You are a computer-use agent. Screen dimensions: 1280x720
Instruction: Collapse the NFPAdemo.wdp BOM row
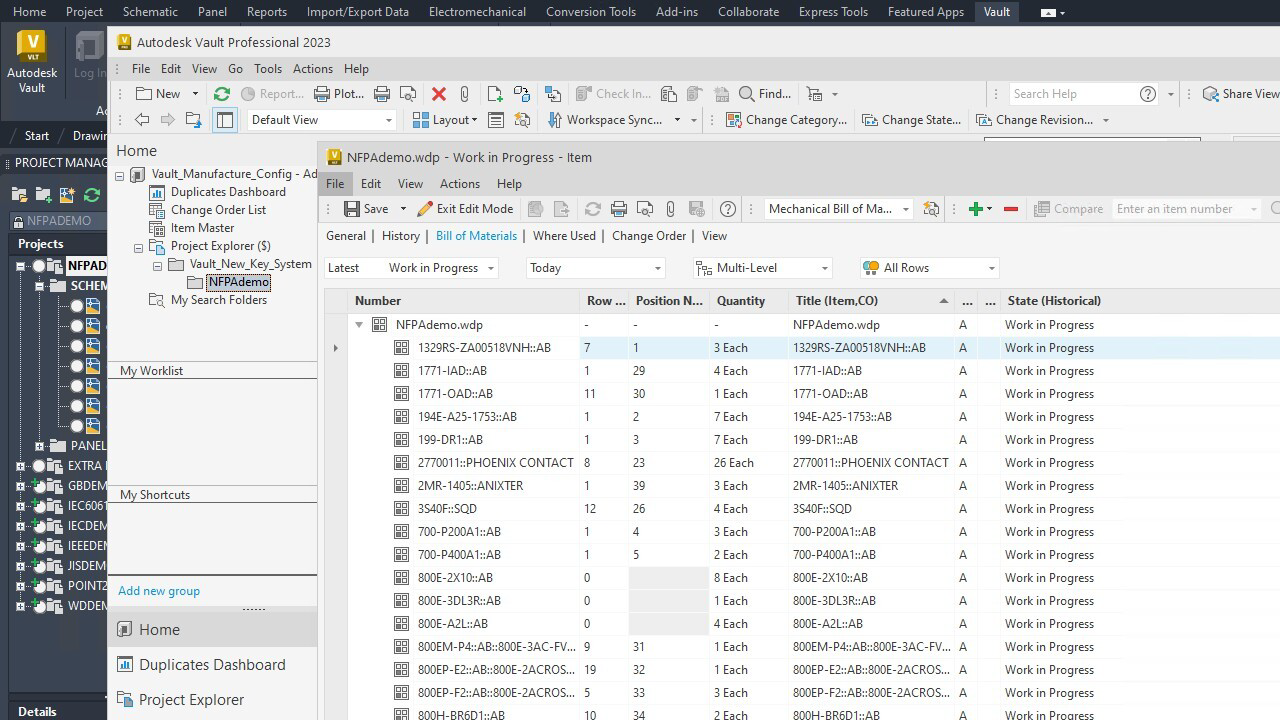coord(359,325)
